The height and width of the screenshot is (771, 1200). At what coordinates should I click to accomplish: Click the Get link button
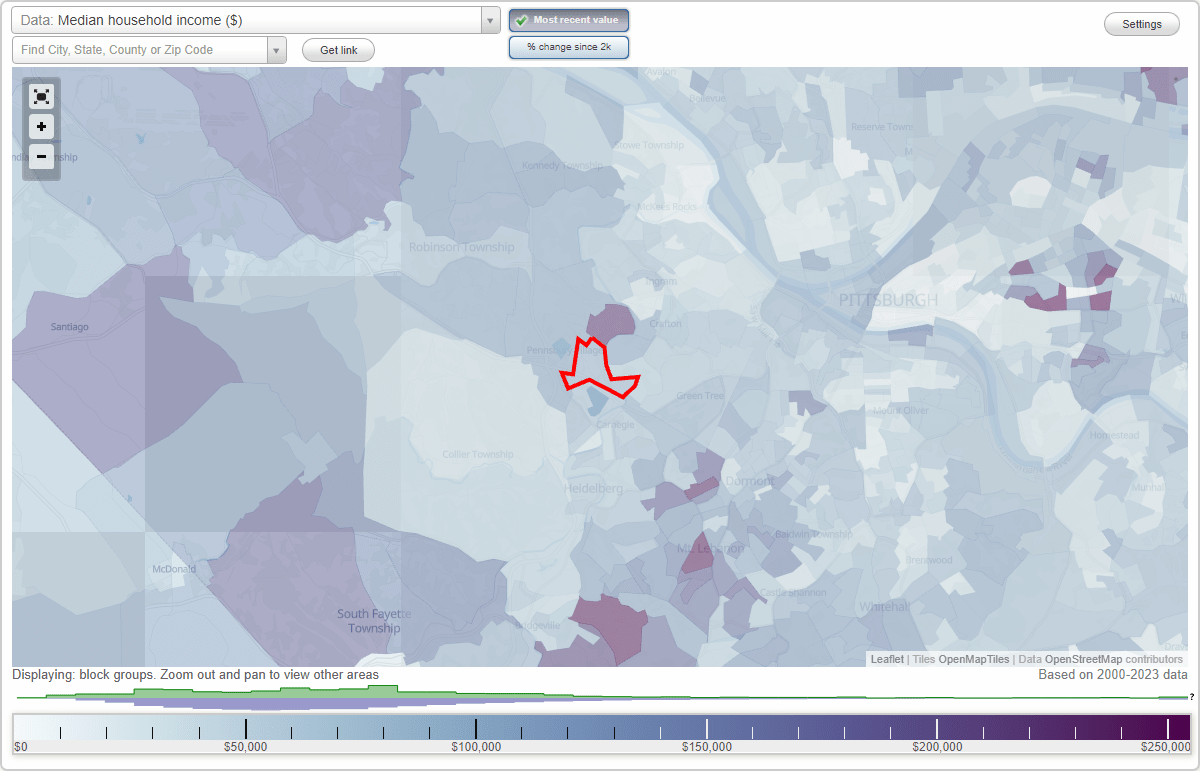(x=338, y=49)
